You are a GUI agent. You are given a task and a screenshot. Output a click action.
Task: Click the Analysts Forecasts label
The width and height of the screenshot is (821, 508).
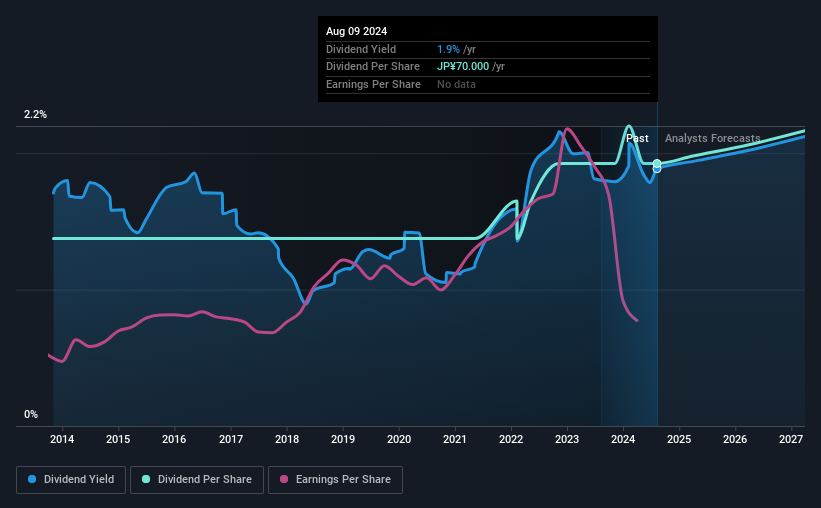pos(713,138)
